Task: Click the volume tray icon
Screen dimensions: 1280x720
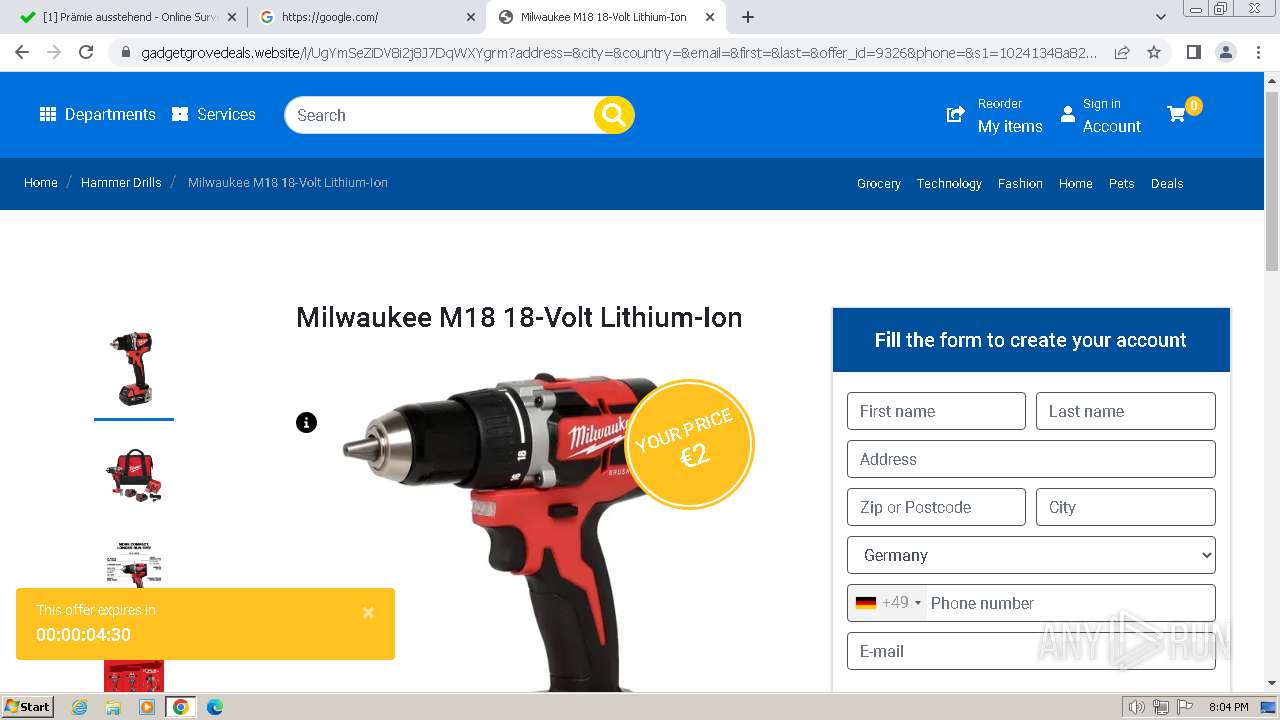Action: click(x=1136, y=707)
